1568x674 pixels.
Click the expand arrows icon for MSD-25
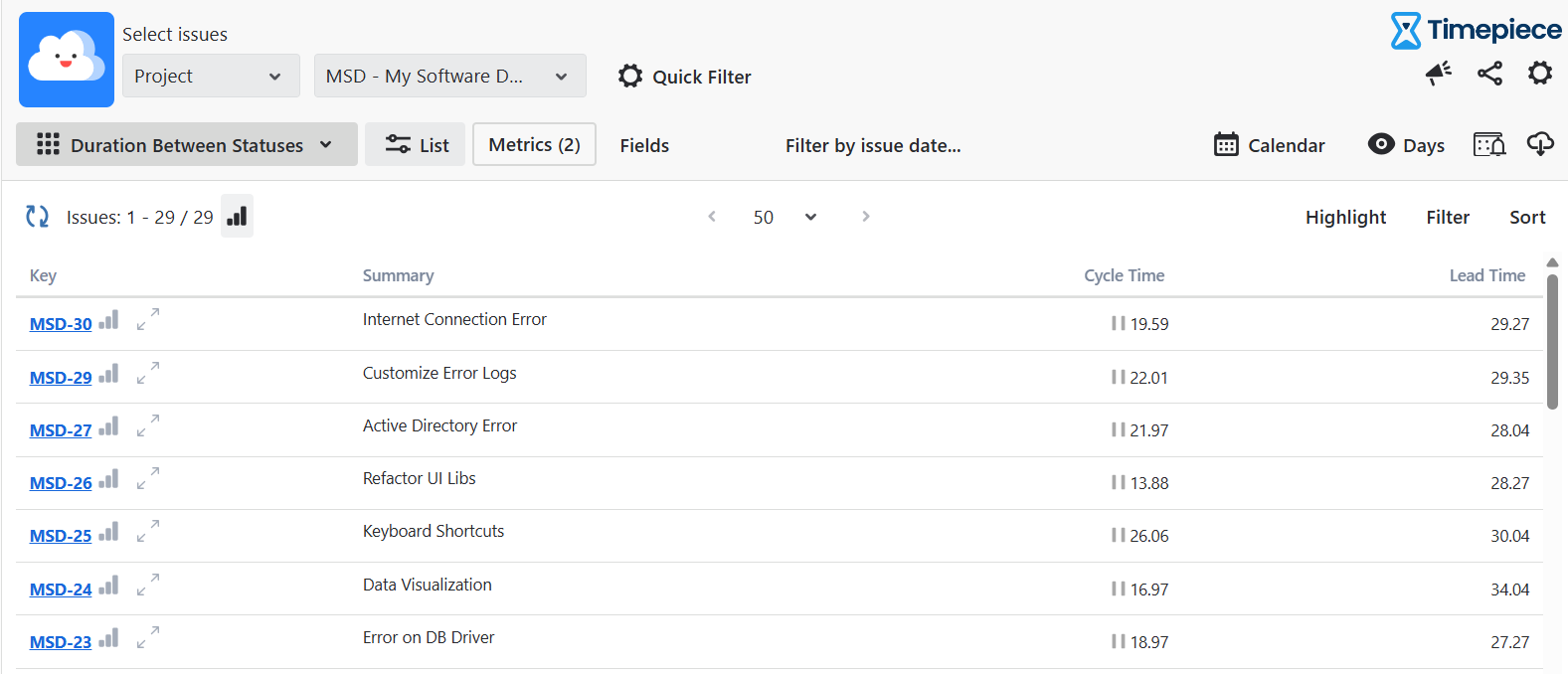coord(147,532)
